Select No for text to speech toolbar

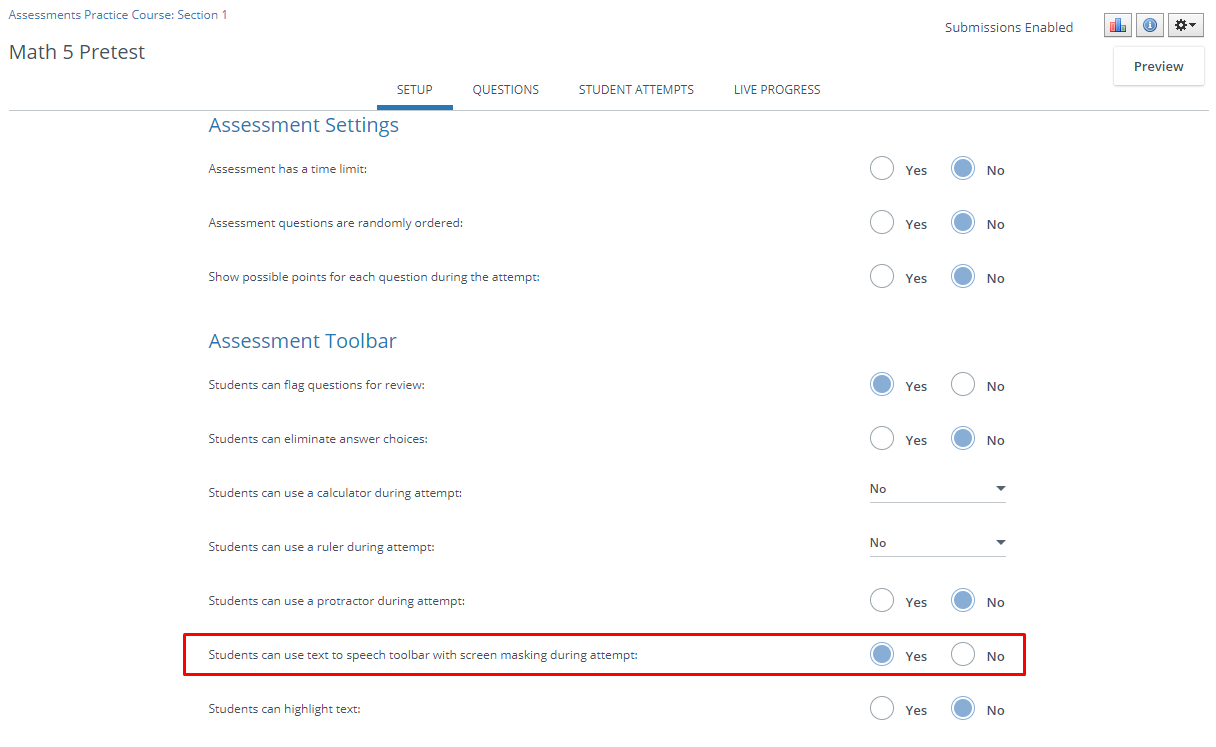[963, 655]
